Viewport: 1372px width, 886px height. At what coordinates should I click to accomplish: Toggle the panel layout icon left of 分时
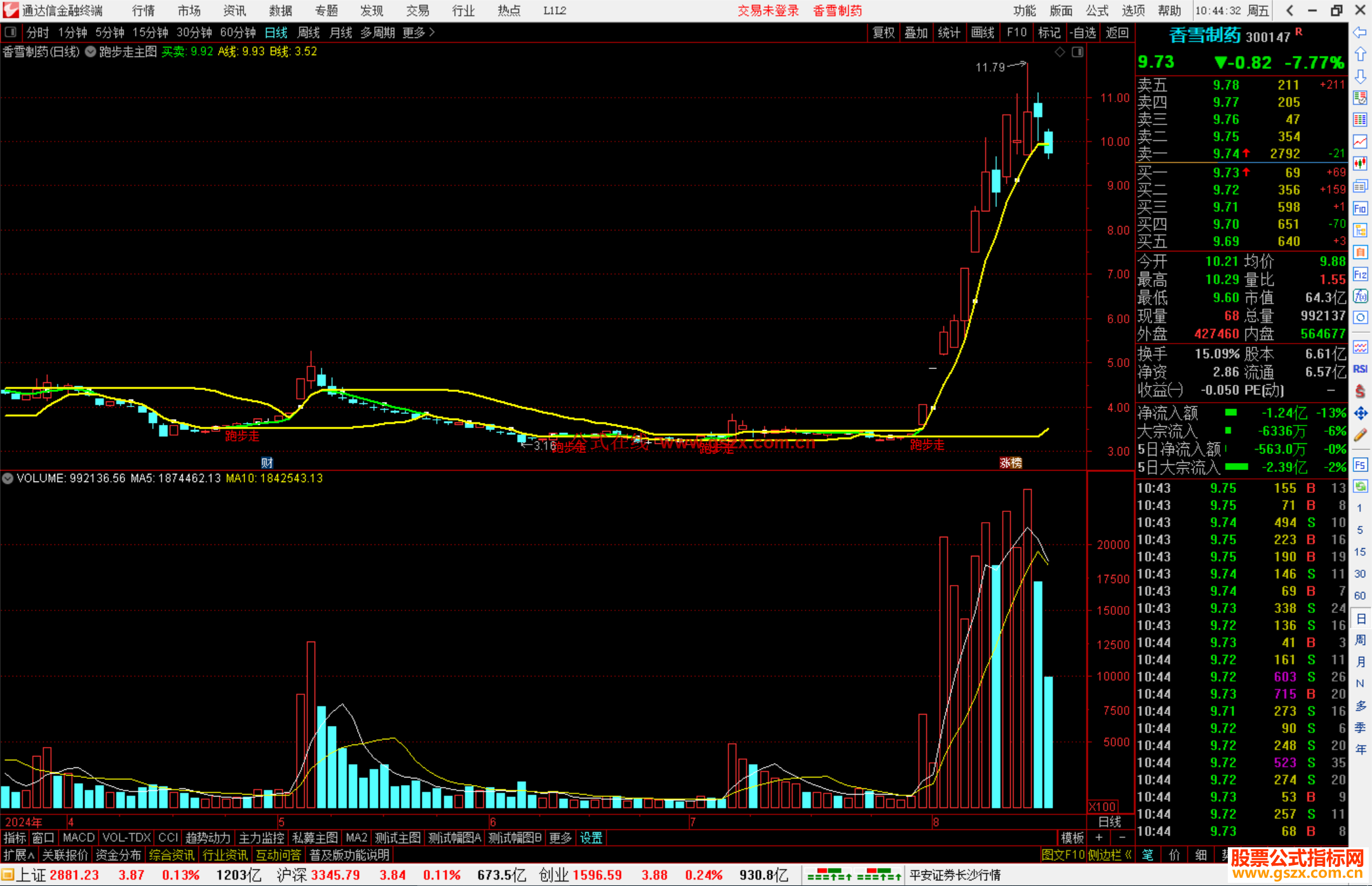tap(10, 32)
